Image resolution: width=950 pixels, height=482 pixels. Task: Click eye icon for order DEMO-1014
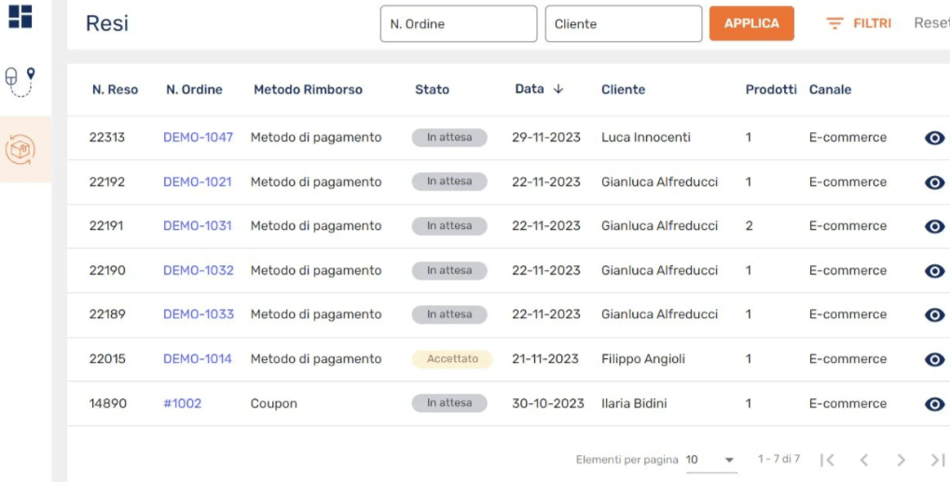tap(934, 359)
